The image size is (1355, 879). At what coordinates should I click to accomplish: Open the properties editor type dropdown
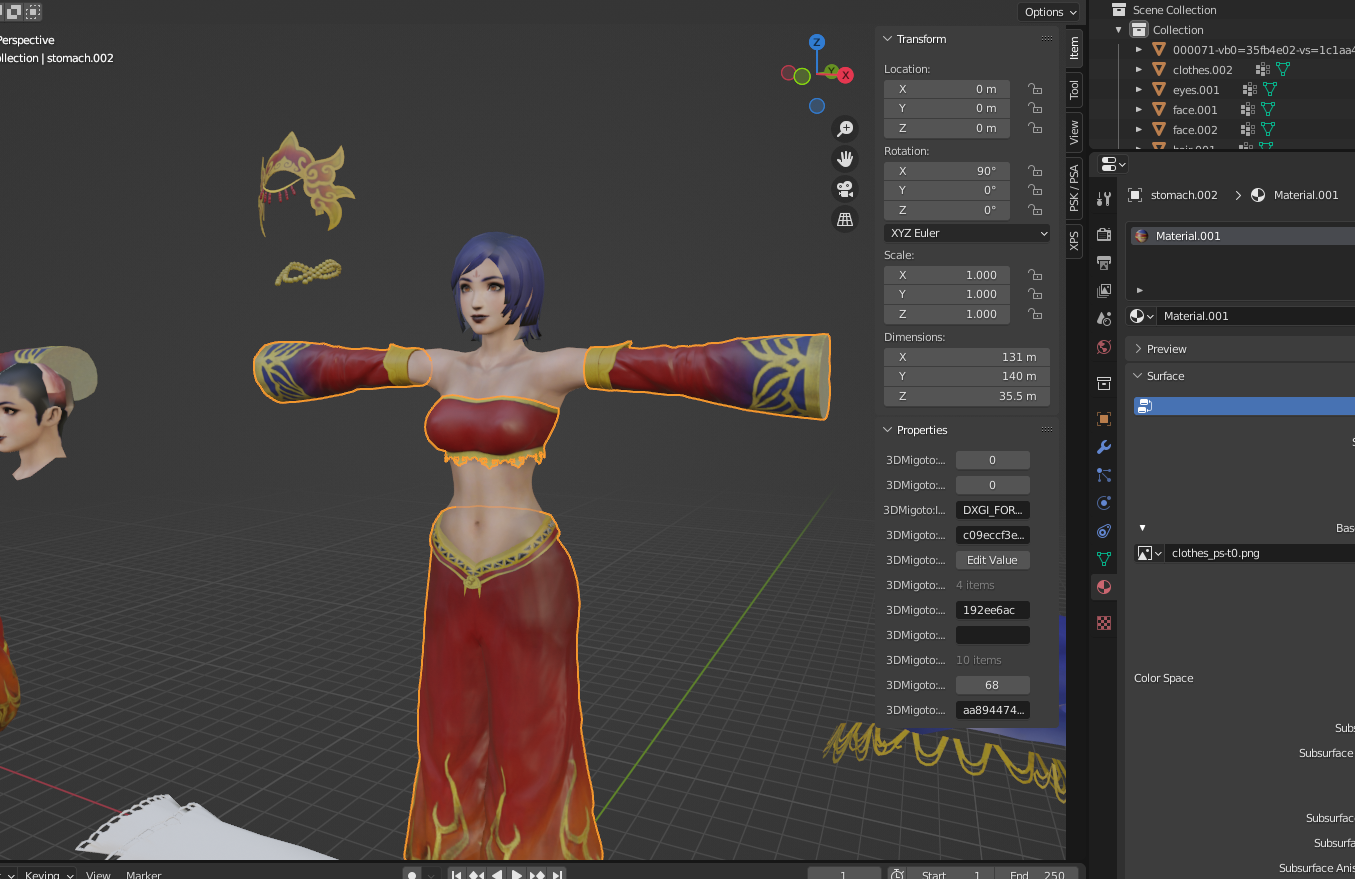(x=1113, y=164)
